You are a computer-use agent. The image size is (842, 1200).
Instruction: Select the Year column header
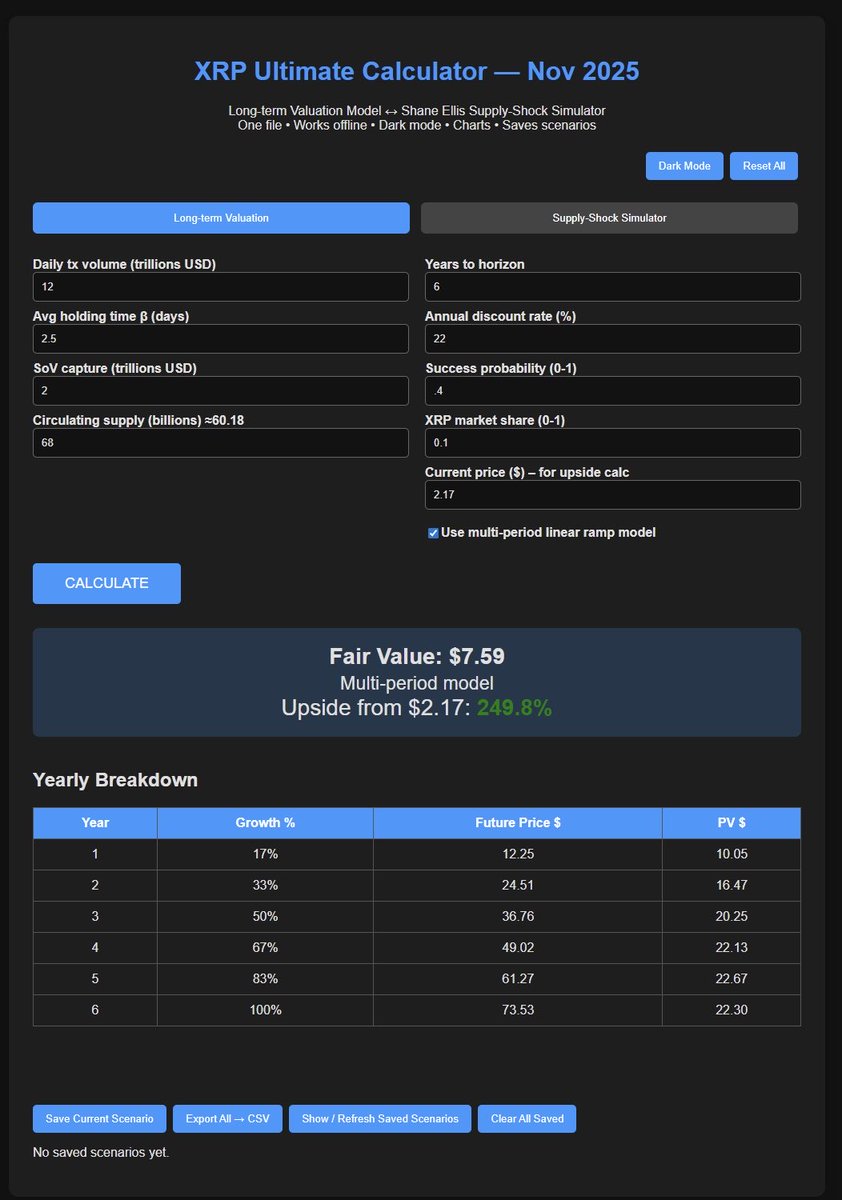coord(95,823)
